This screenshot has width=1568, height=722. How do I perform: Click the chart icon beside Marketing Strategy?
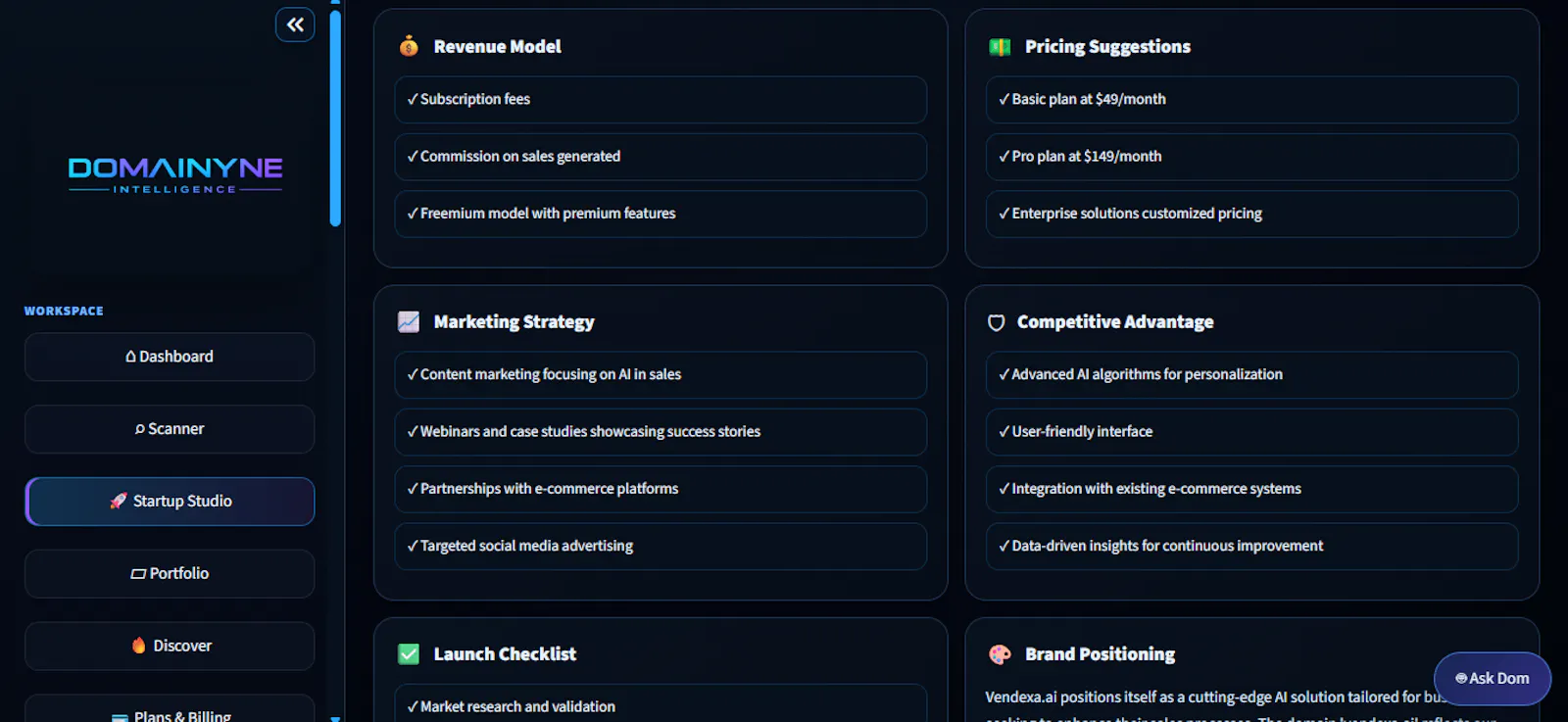pyautogui.click(x=409, y=322)
